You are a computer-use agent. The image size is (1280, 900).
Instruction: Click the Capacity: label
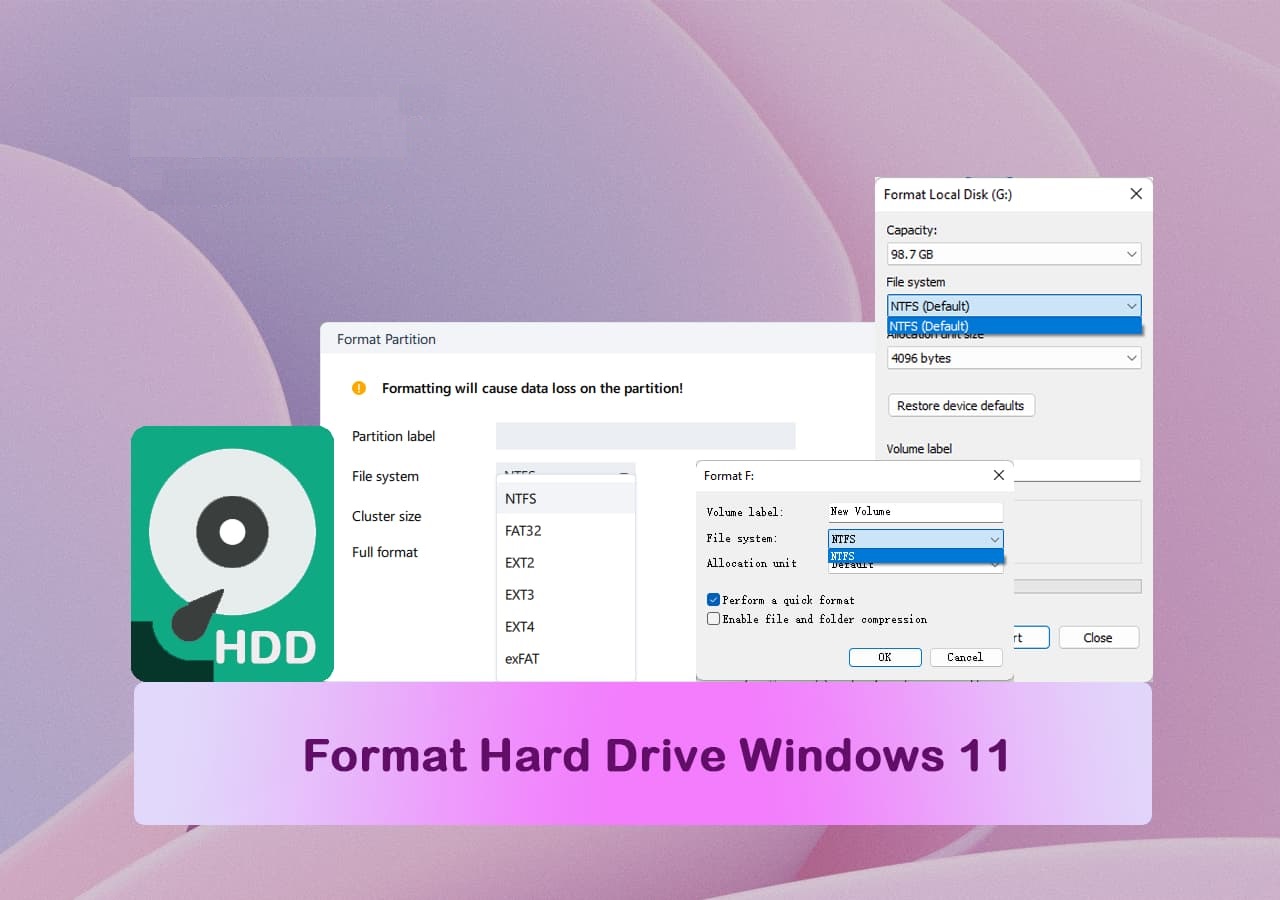912,230
